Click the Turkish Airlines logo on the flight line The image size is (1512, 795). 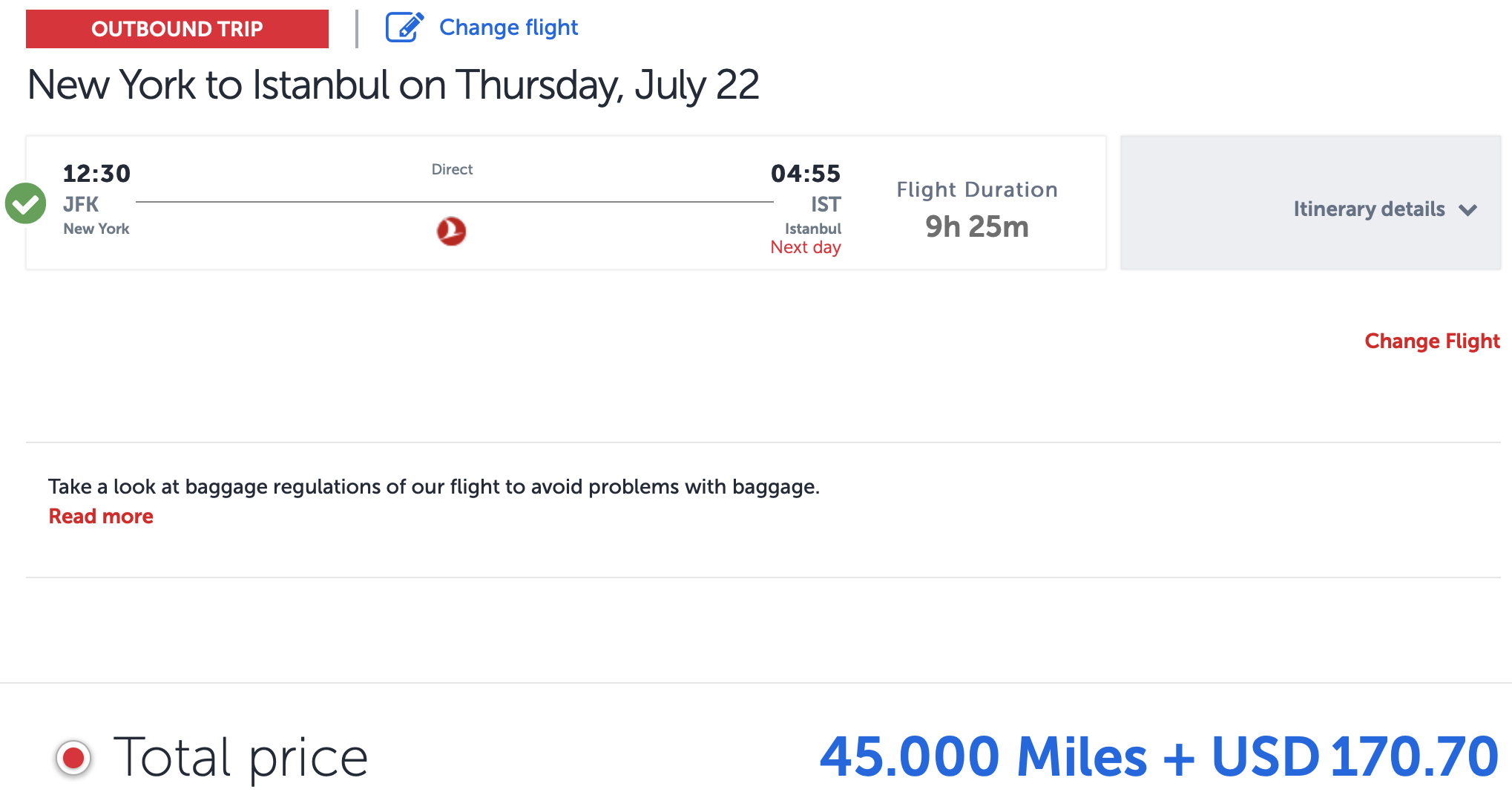point(453,231)
